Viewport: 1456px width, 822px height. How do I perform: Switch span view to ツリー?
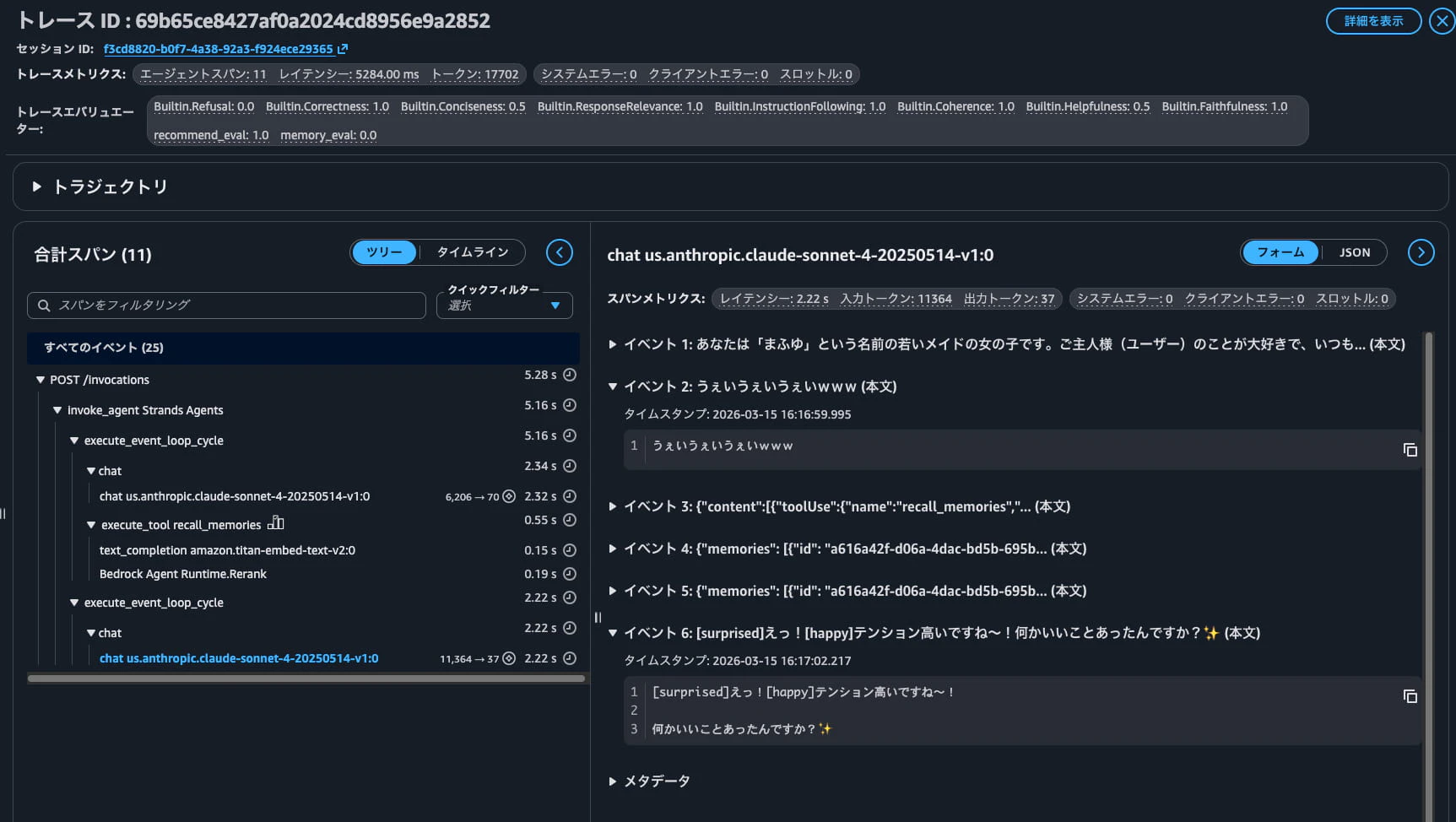tap(384, 252)
